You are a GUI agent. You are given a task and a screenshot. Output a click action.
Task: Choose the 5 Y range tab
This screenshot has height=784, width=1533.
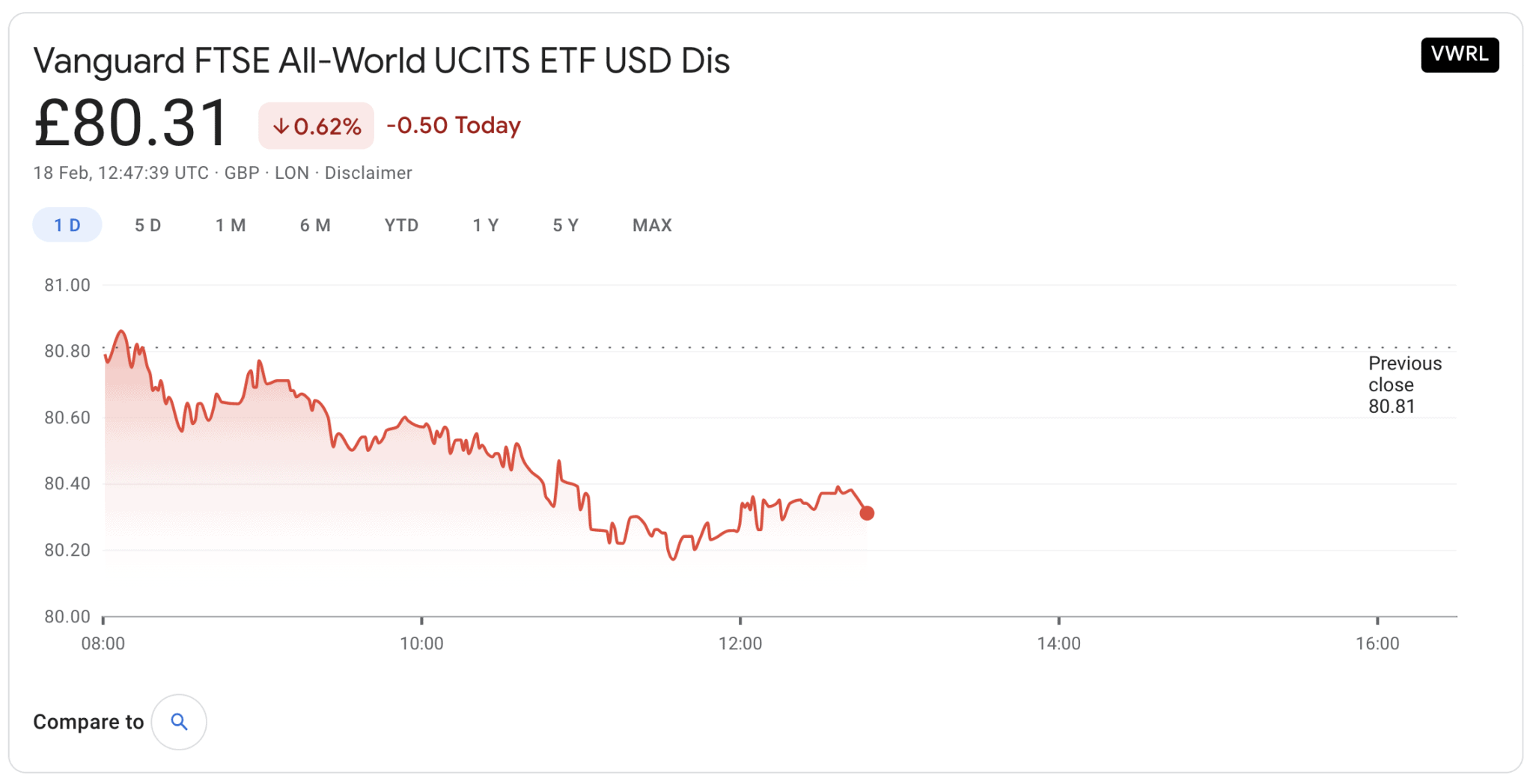565,225
